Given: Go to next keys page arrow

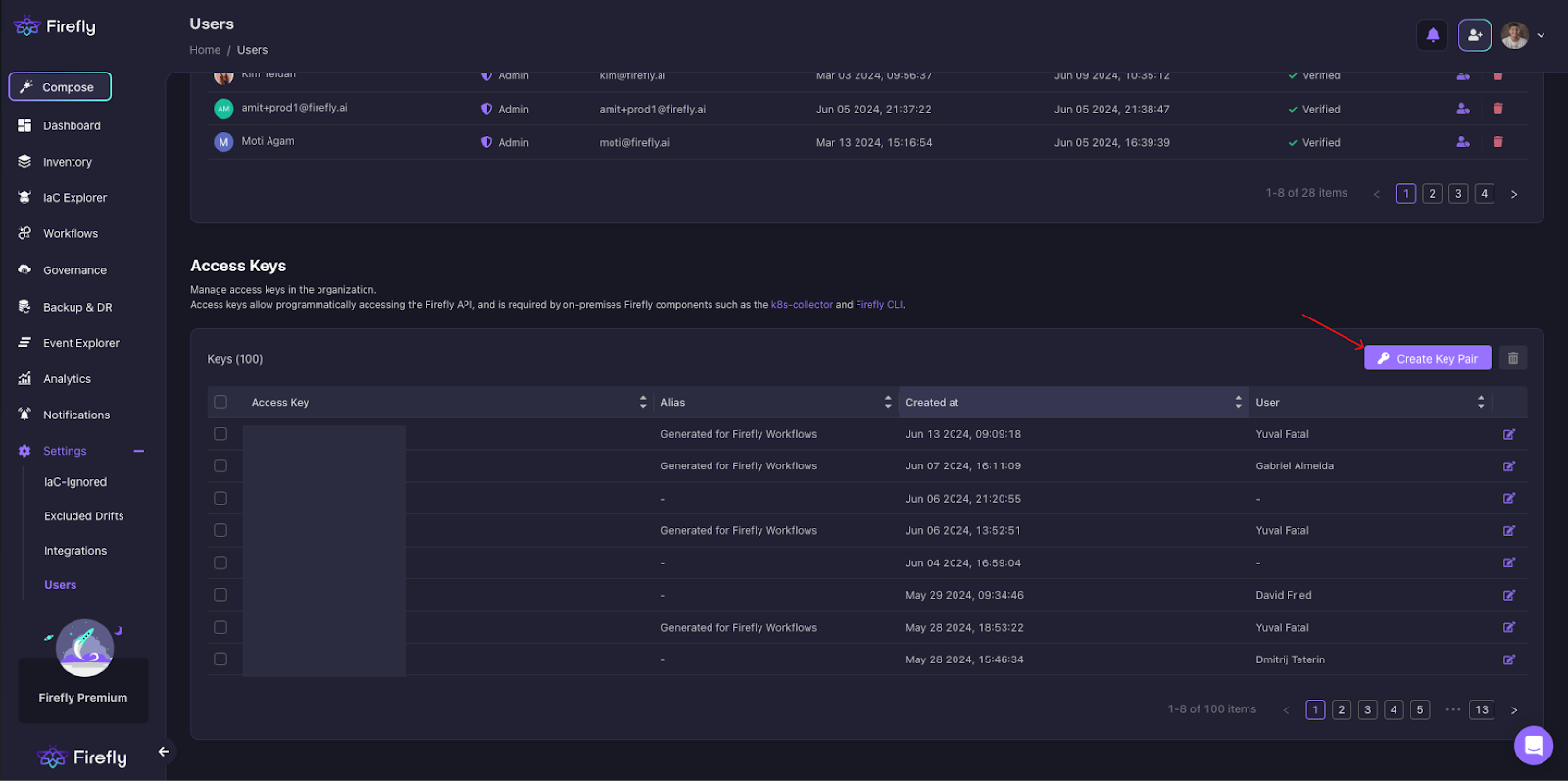Looking at the screenshot, I should pyautogui.click(x=1514, y=710).
